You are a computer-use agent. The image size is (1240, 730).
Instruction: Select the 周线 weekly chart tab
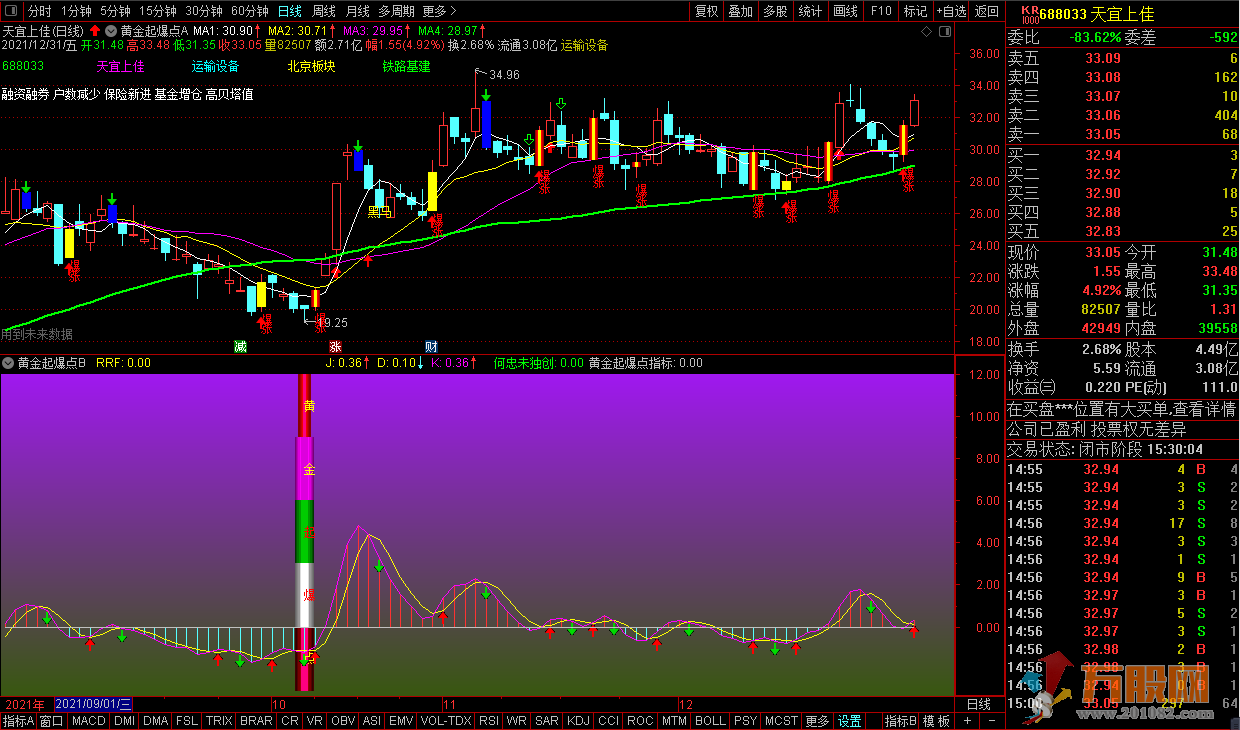click(323, 11)
